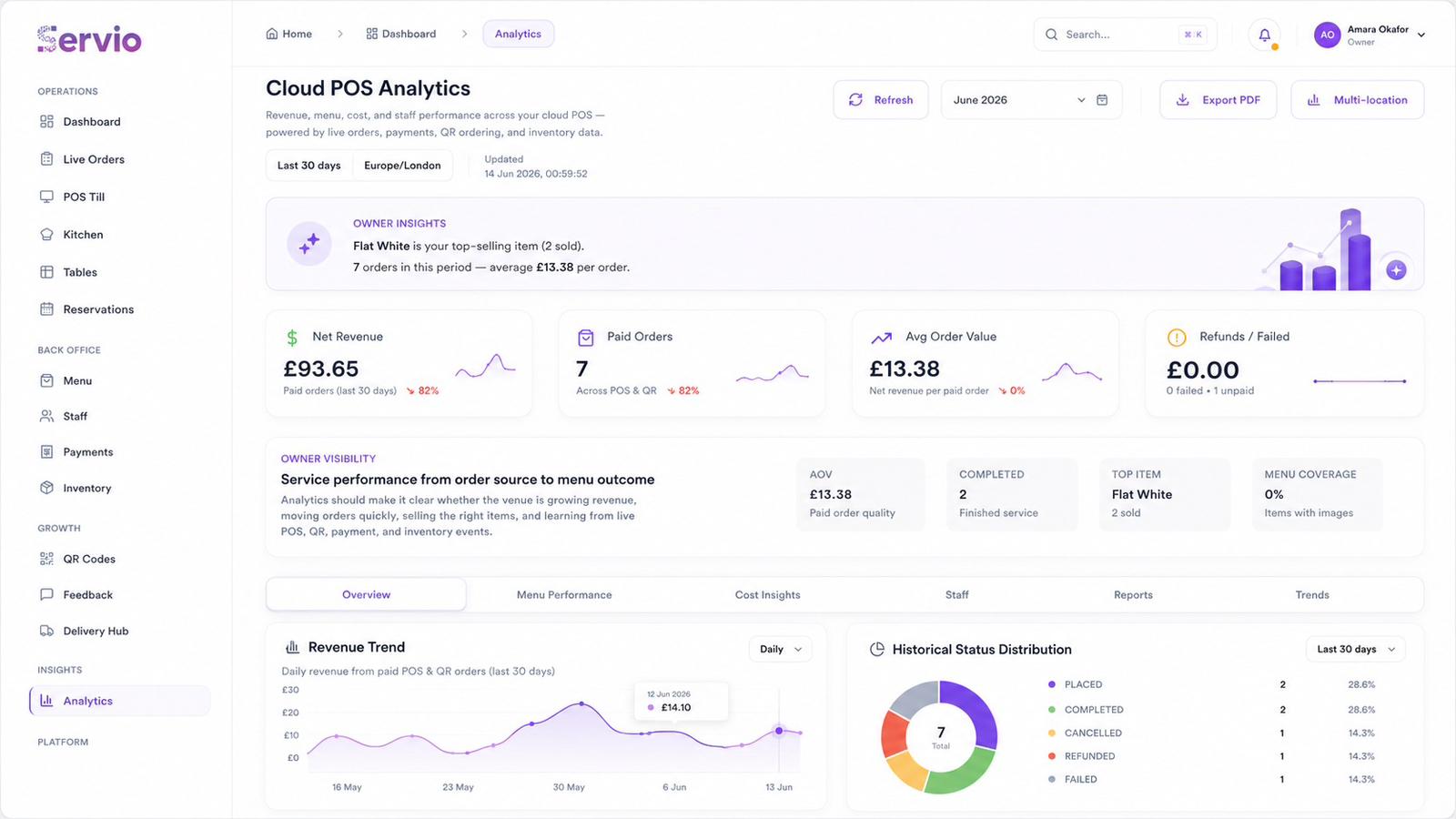Click Home in the breadcrumb
Image resolution: width=1456 pixels, height=819 pixels.
(x=288, y=34)
